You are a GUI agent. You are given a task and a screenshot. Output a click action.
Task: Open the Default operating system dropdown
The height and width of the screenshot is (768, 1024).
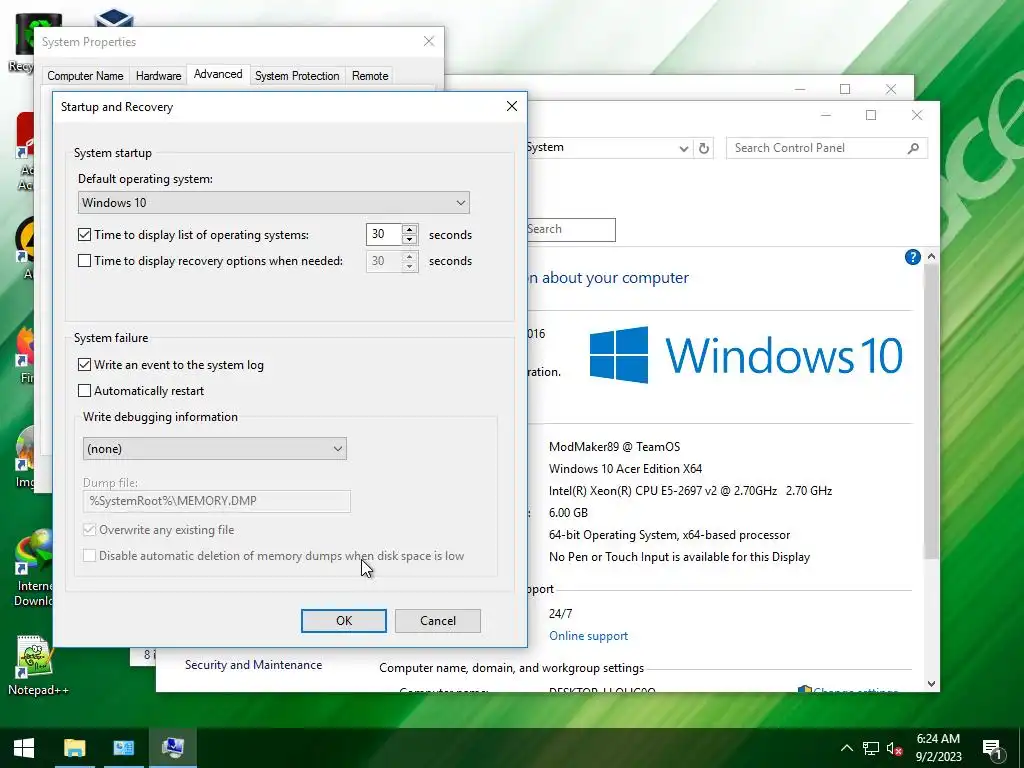pos(274,202)
